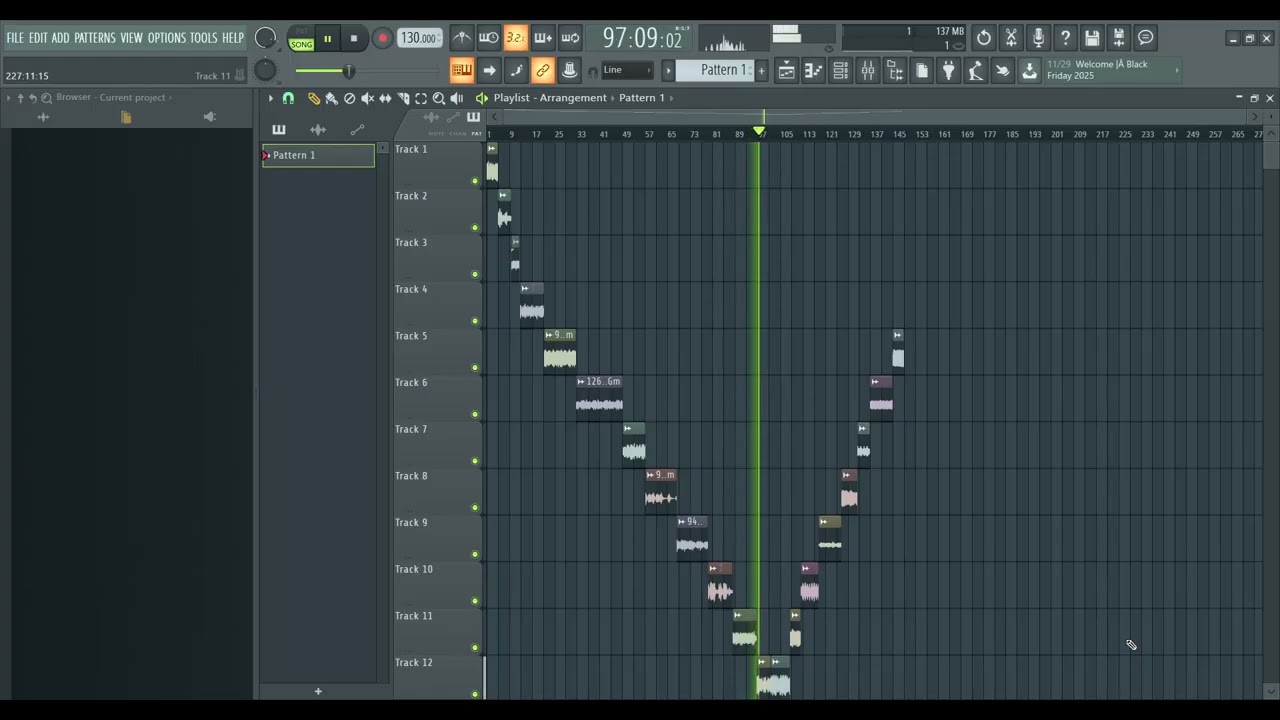Open the OPTIONS menu
Image resolution: width=1280 pixels, height=720 pixels.
tap(167, 38)
